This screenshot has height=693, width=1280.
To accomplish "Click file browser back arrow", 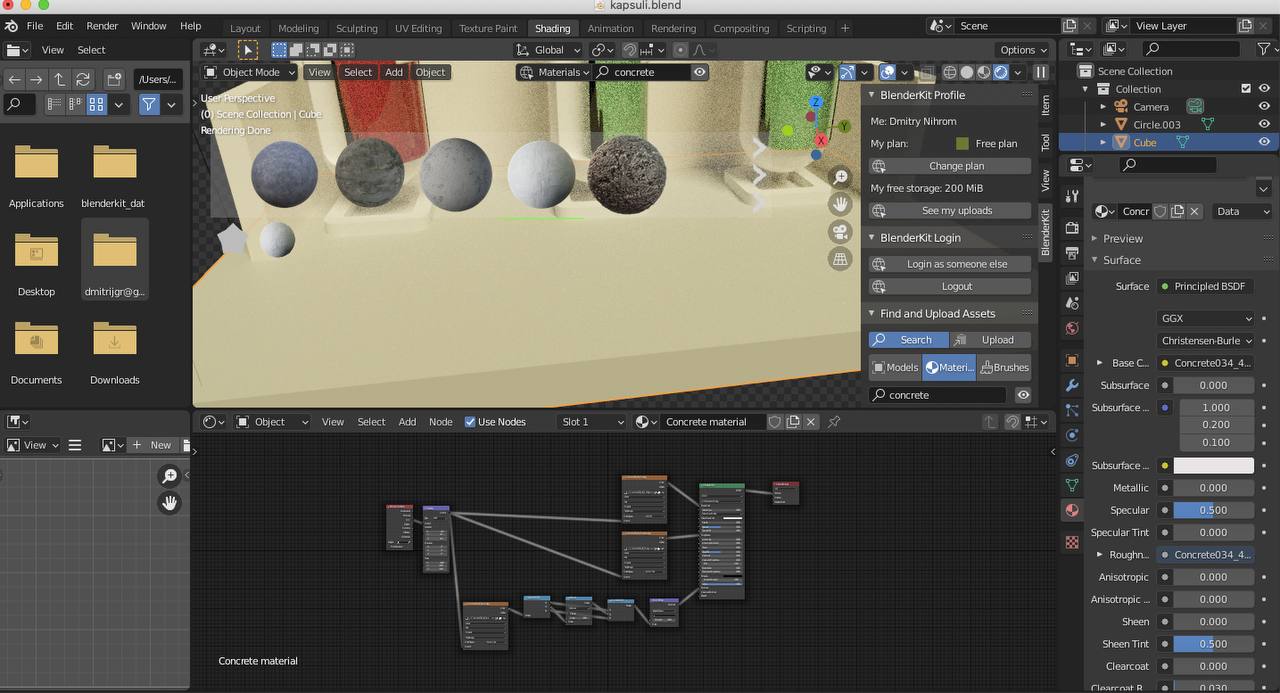I will coord(14,79).
